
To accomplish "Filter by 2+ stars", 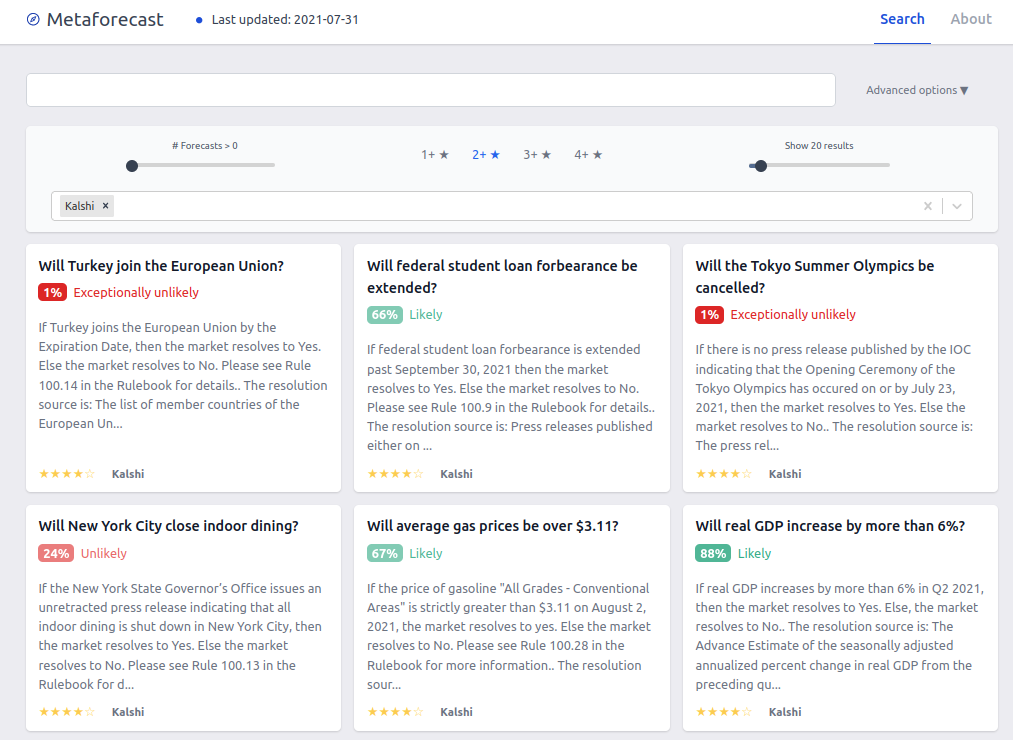I will 486,154.
